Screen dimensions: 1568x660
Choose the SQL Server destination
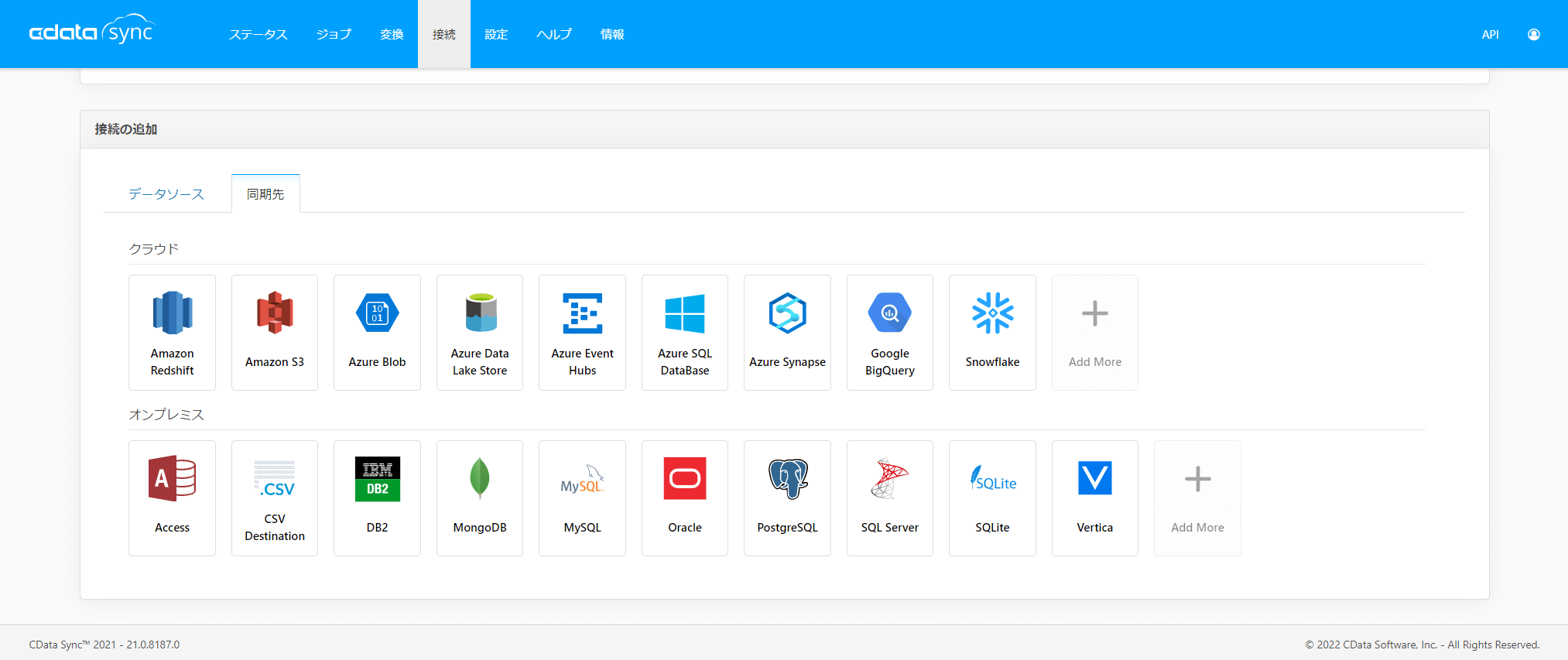[x=890, y=498]
